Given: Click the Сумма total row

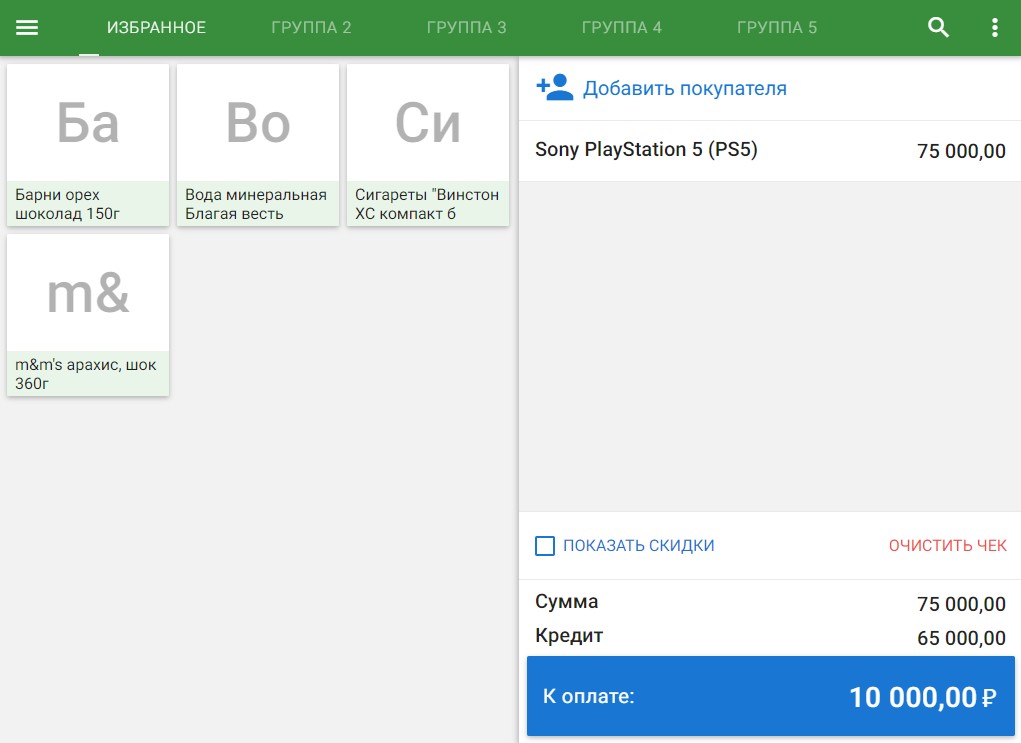Looking at the screenshot, I should [769, 602].
